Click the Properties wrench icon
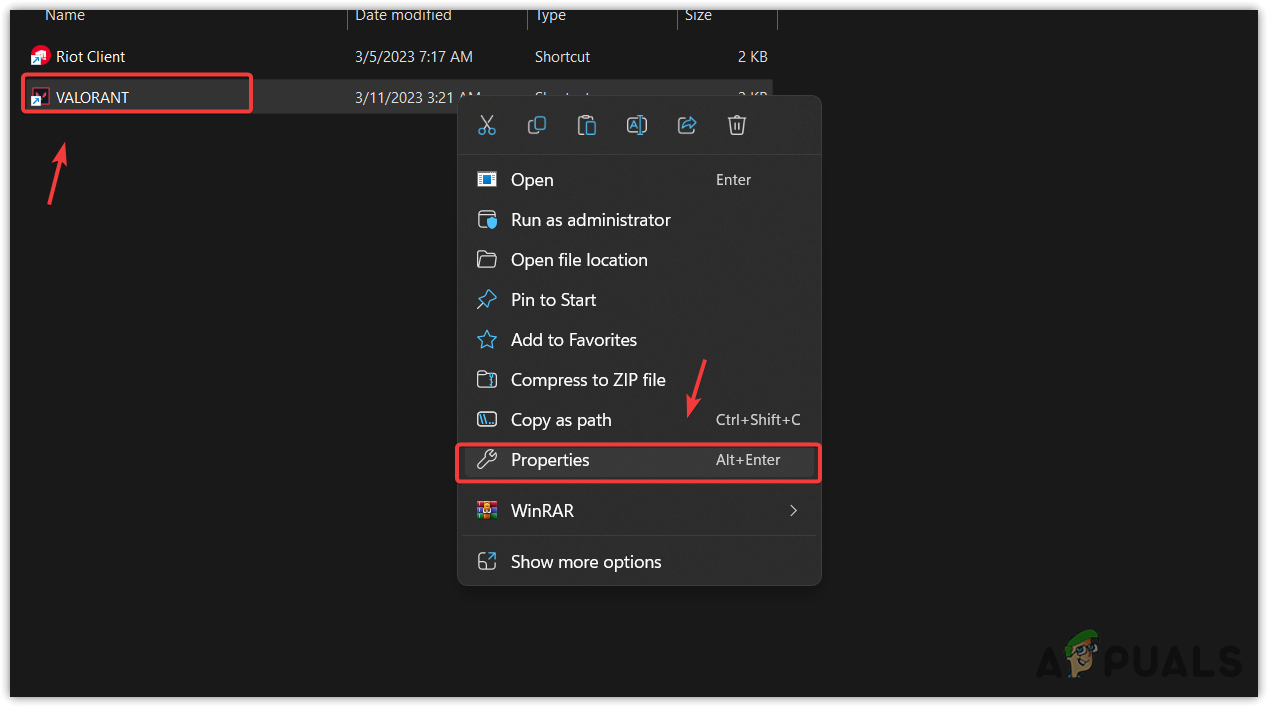The height and width of the screenshot is (707, 1268). pyautogui.click(x=487, y=460)
